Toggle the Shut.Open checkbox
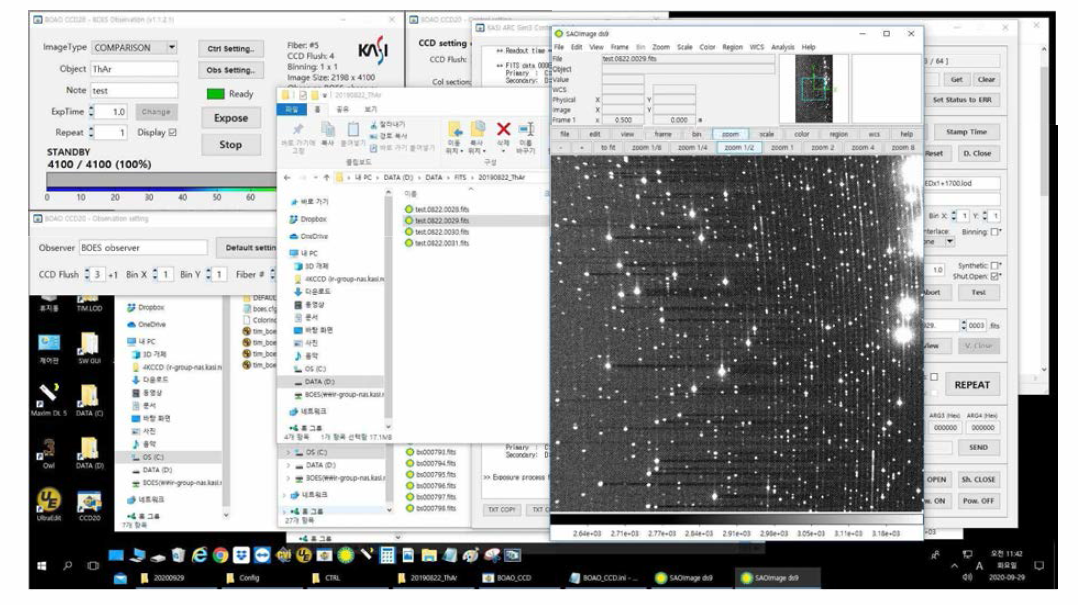 pyautogui.click(x=994, y=276)
